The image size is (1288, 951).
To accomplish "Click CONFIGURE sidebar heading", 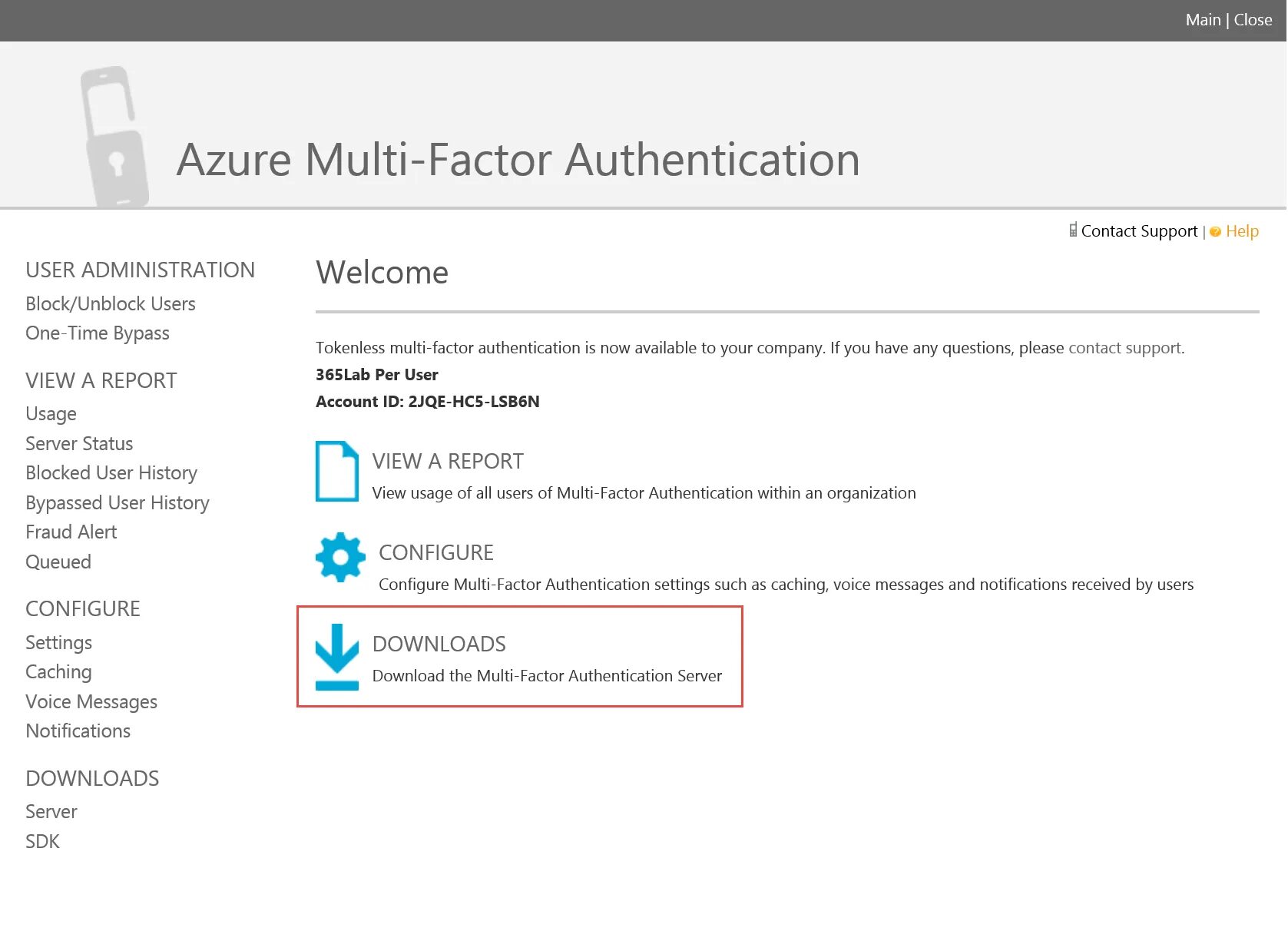I will click(x=83, y=608).
